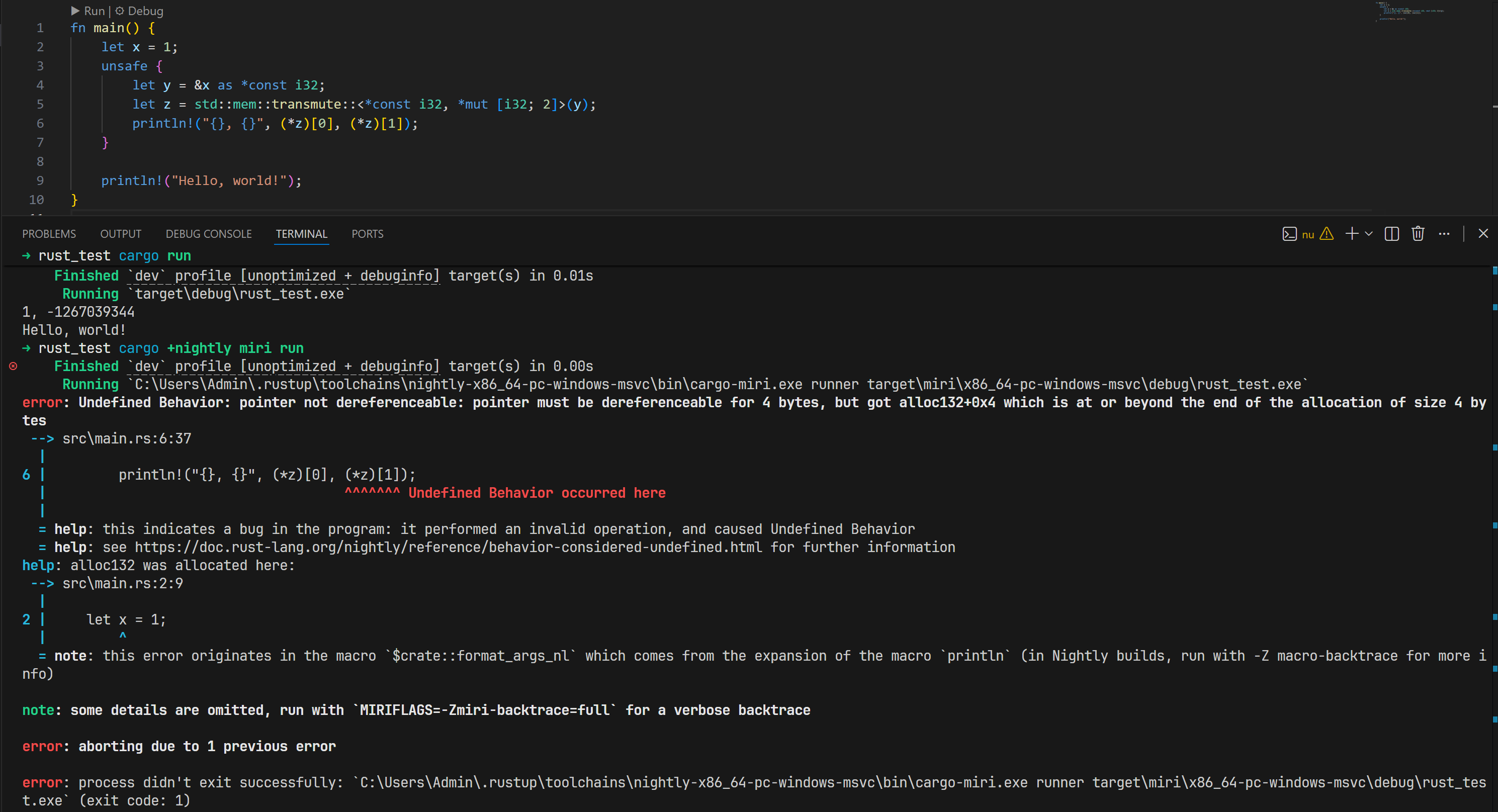The image size is (1498, 812).
Task: Open the PORTS tab
Action: click(x=367, y=234)
